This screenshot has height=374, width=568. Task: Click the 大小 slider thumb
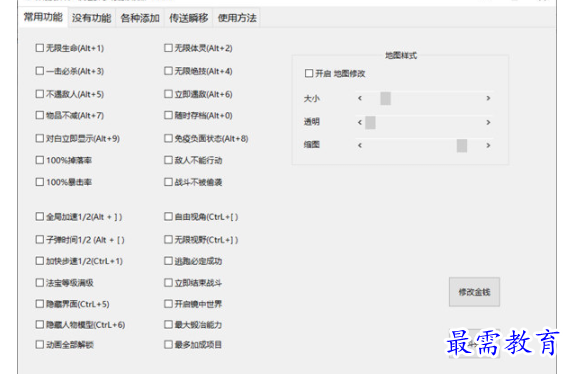click(385, 98)
